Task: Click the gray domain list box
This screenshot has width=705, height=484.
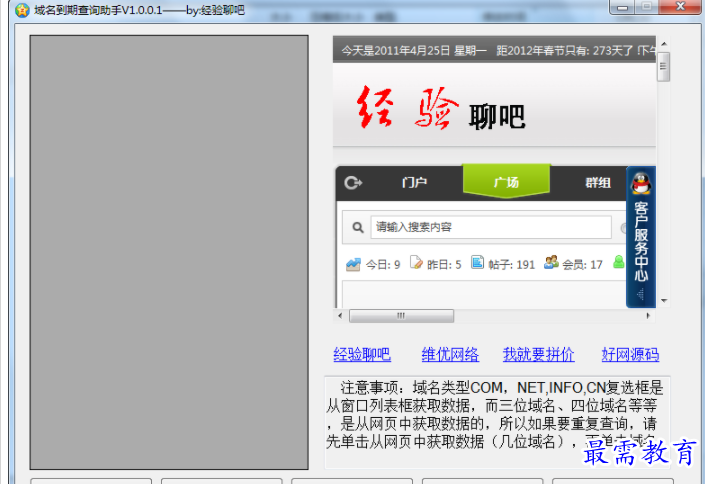Action: [x=169, y=252]
